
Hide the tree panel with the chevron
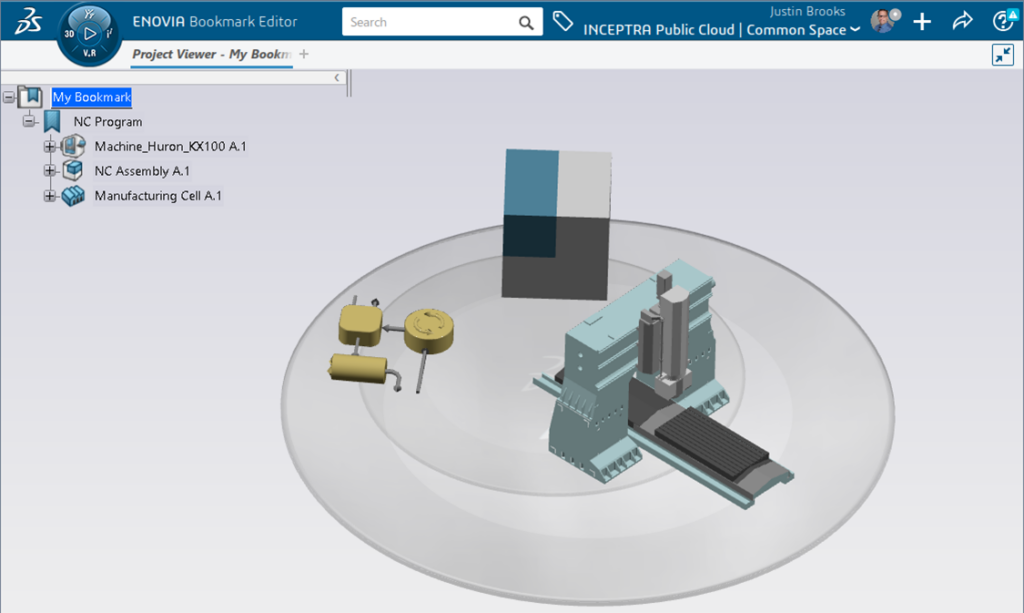(337, 77)
